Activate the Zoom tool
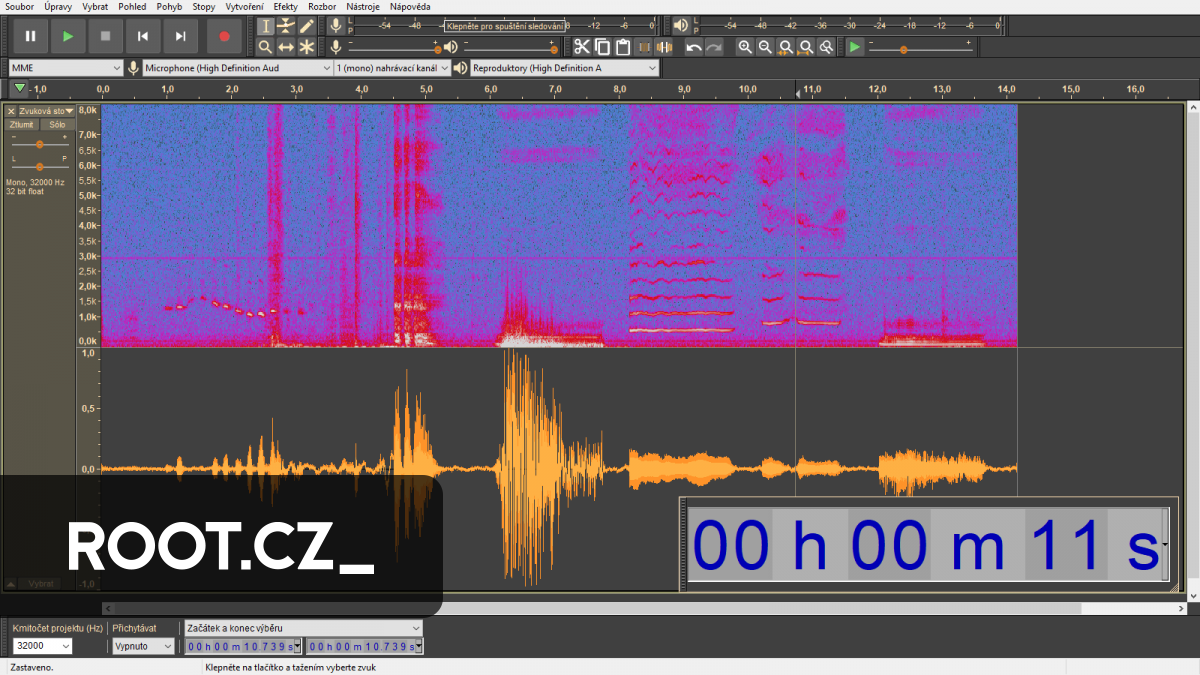1200x675 pixels. pyautogui.click(x=267, y=47)
